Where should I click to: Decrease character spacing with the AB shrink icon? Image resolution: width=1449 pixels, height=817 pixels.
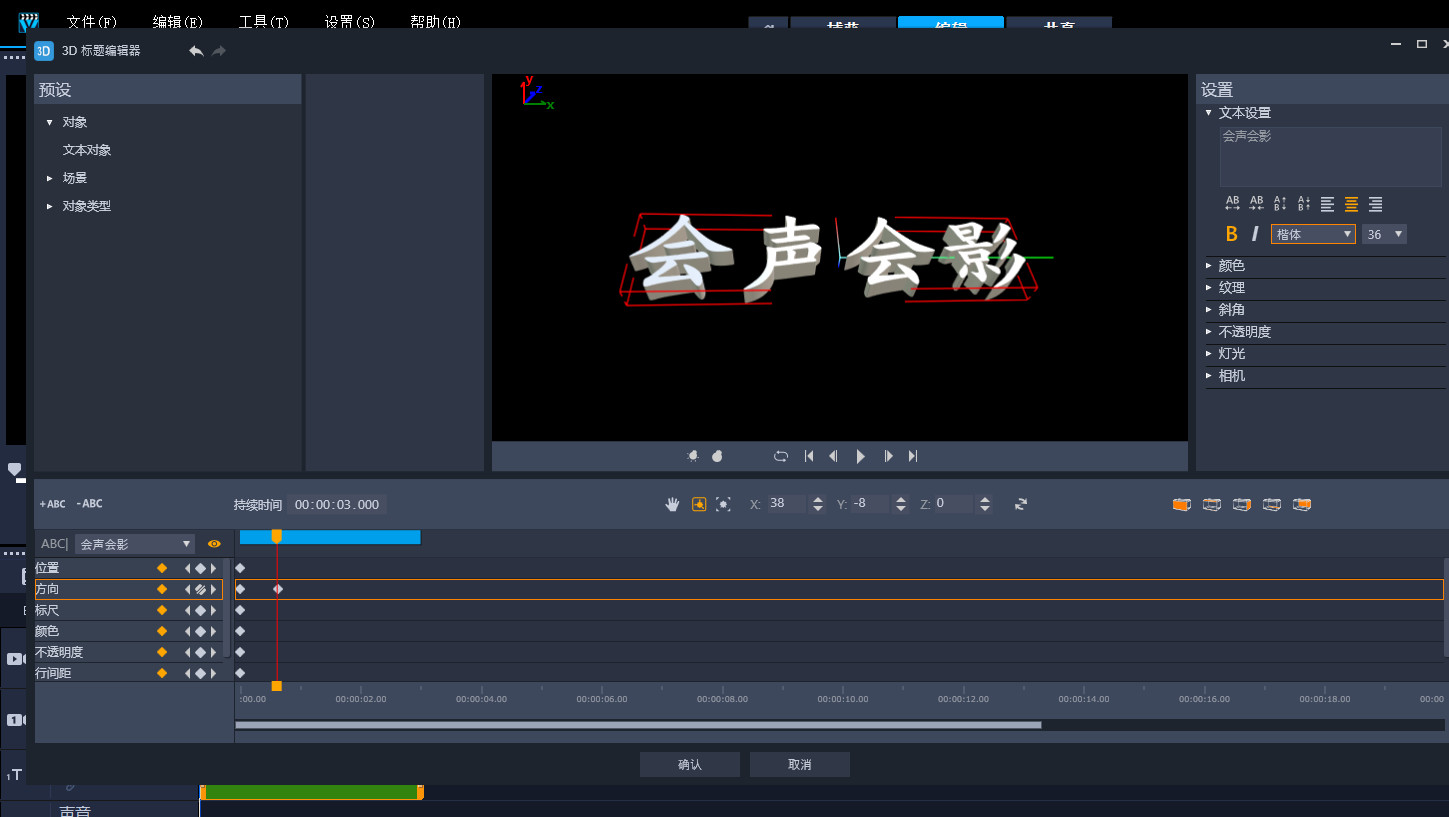click(x=1256, y=204)
